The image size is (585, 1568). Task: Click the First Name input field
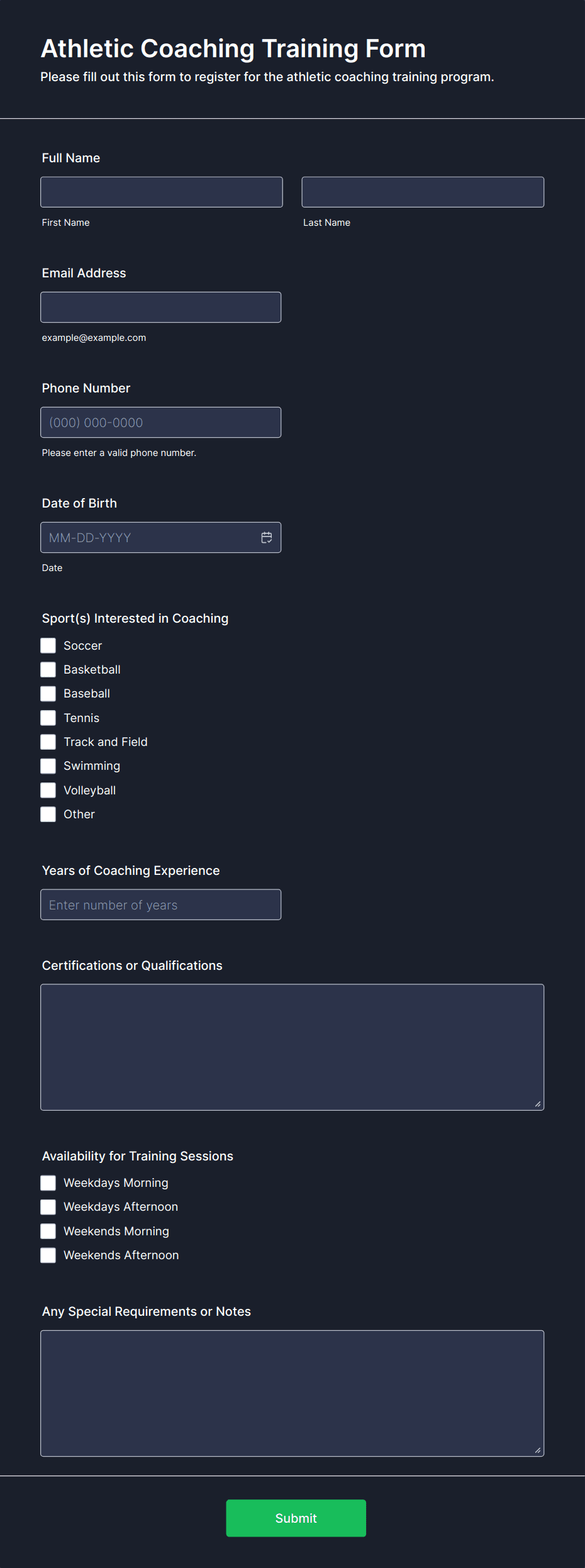(162, 192)
